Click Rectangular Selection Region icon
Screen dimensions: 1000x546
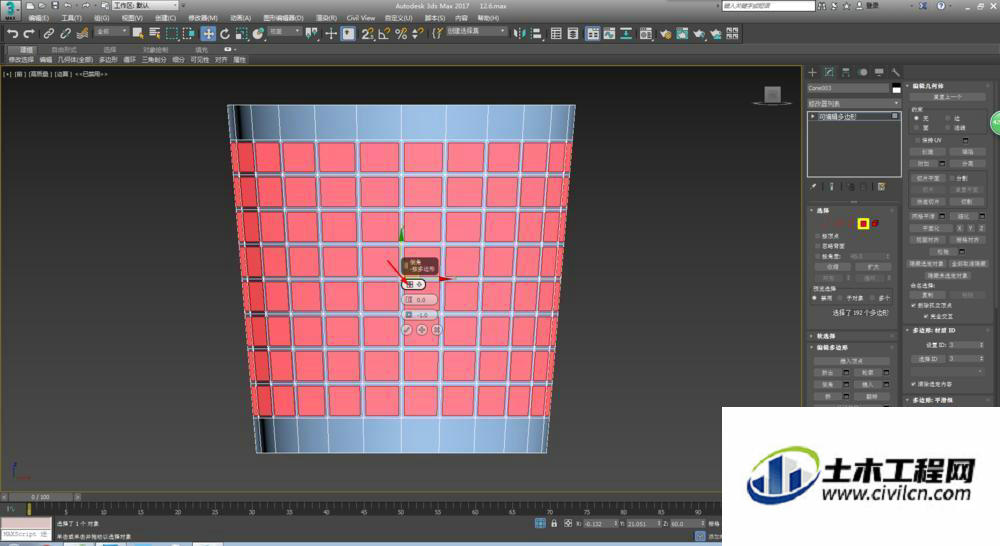click(172, 34)
